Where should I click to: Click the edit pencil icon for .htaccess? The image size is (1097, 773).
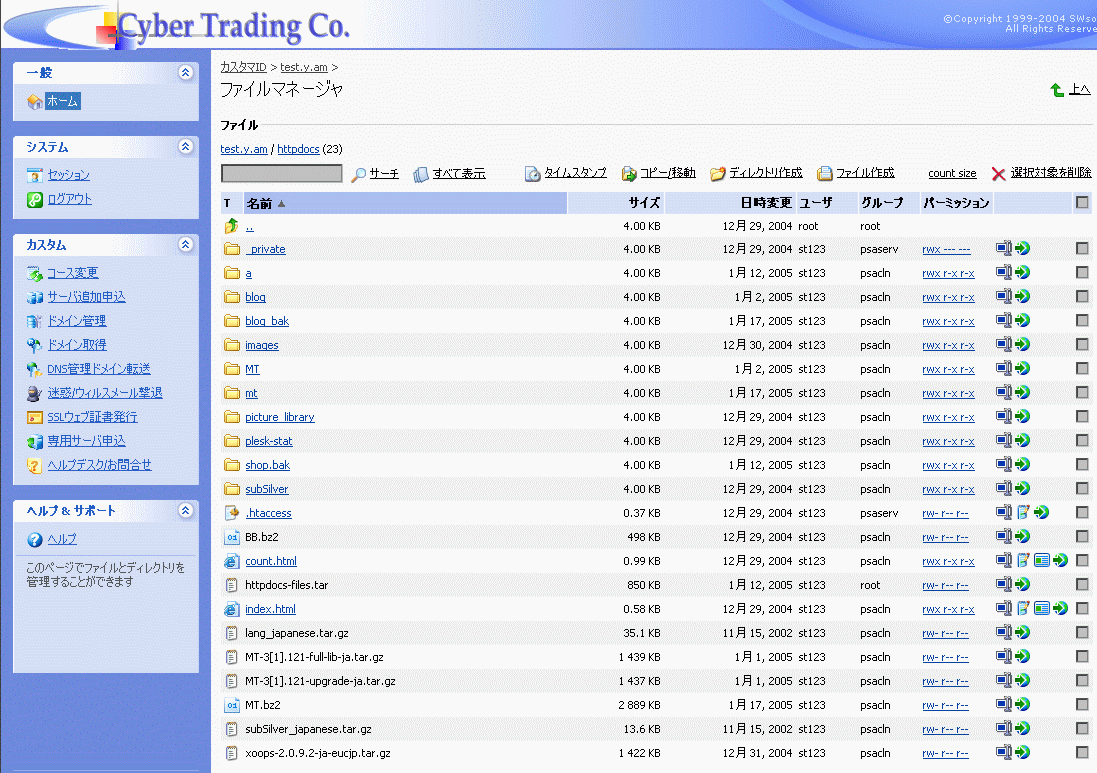coord(1023,513)
